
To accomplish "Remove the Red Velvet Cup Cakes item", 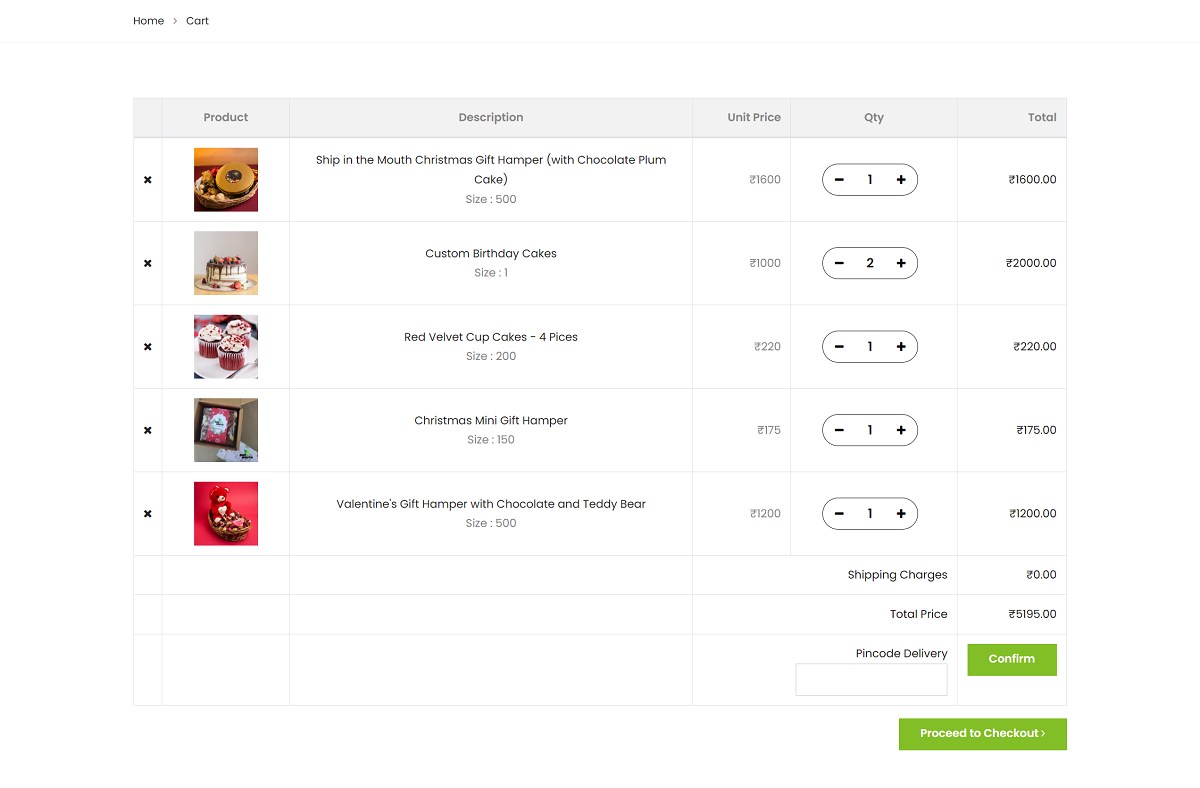I will click(147, 346).
